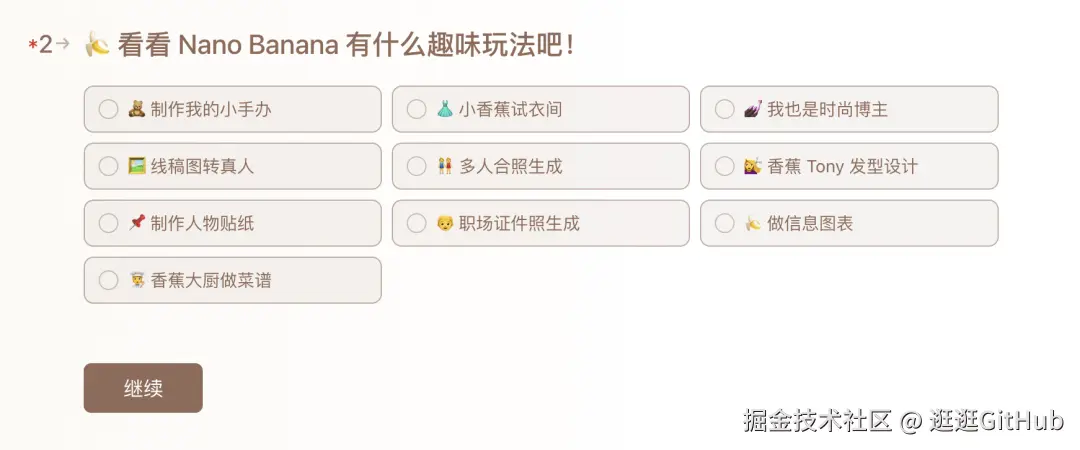Select the 小香蕉试衣间 radio button
The image size is (1080, 450).
tap(416, 110)
